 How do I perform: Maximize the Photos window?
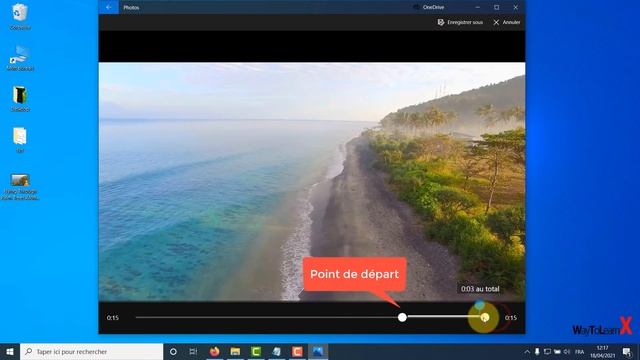click(496, 7)
